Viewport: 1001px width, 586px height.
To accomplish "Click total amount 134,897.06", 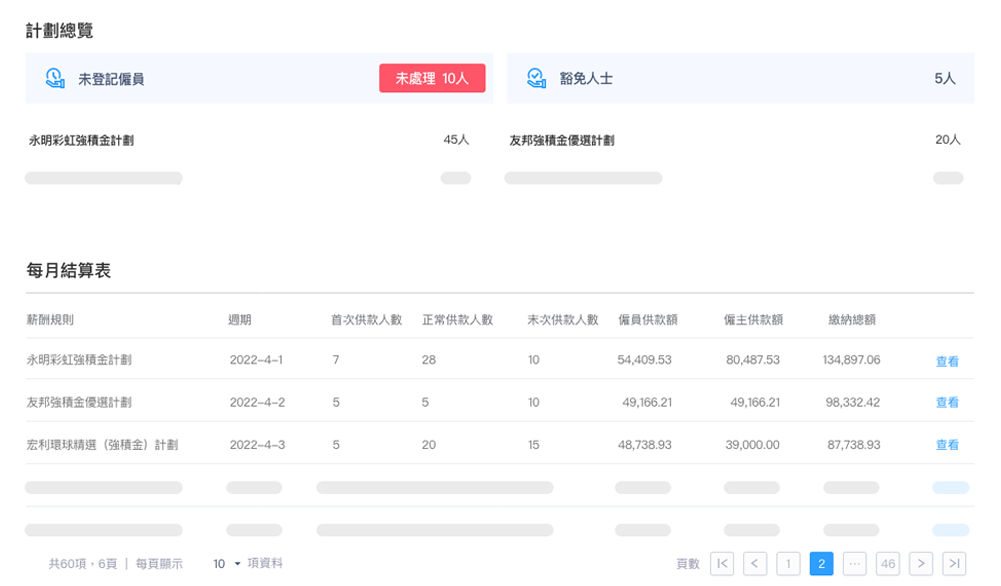I will click(852, 360).
